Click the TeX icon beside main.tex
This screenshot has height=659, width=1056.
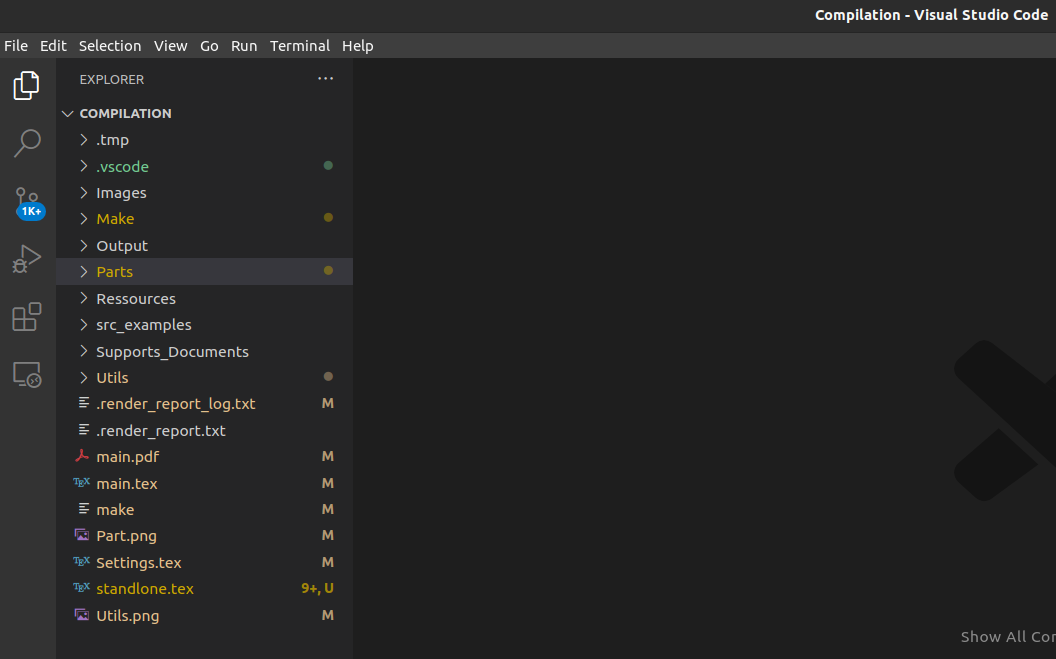coord(81,483)
